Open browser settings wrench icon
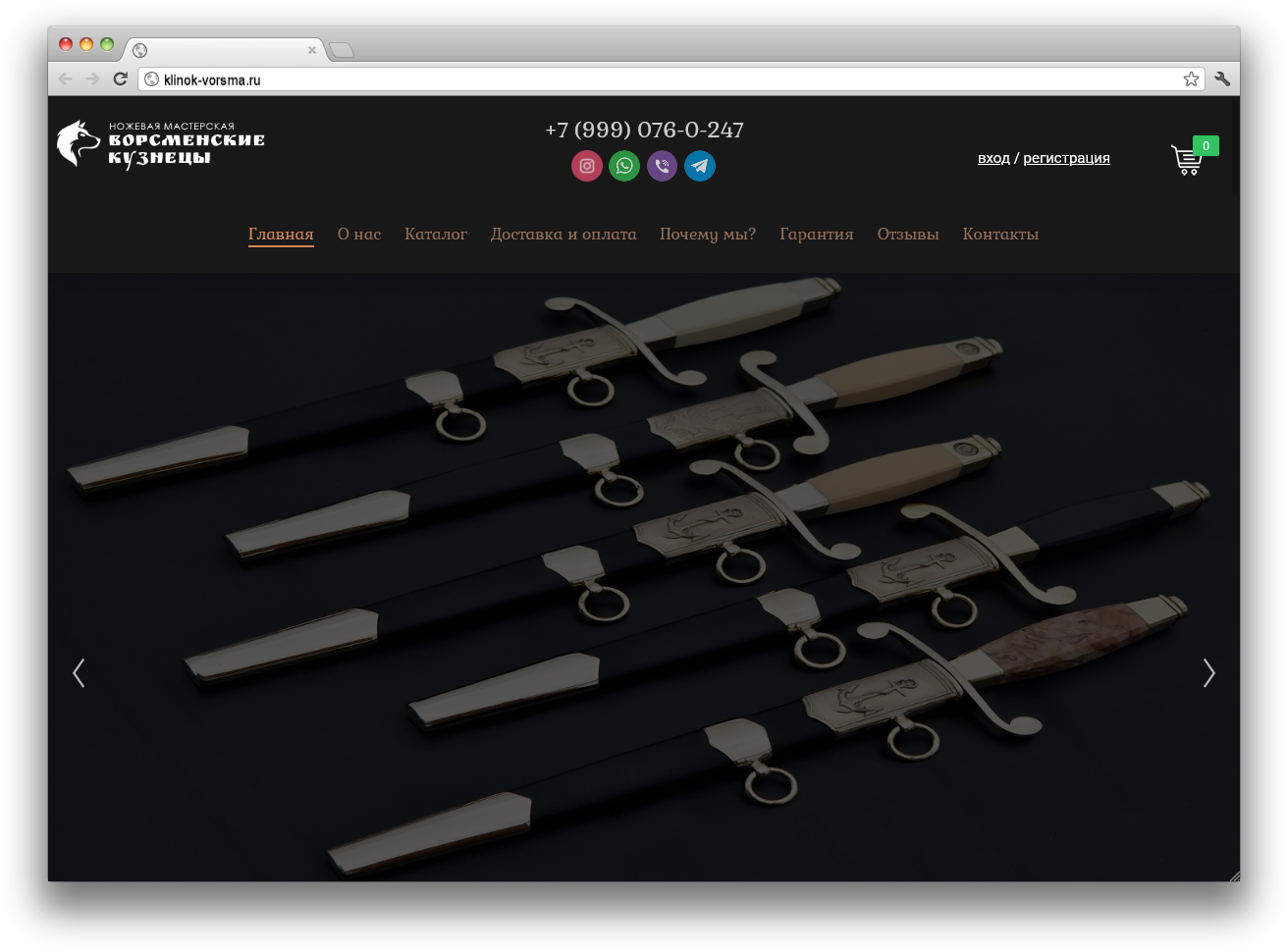The width and height of the screenshot is (1288, 951). pos(1222,79)
